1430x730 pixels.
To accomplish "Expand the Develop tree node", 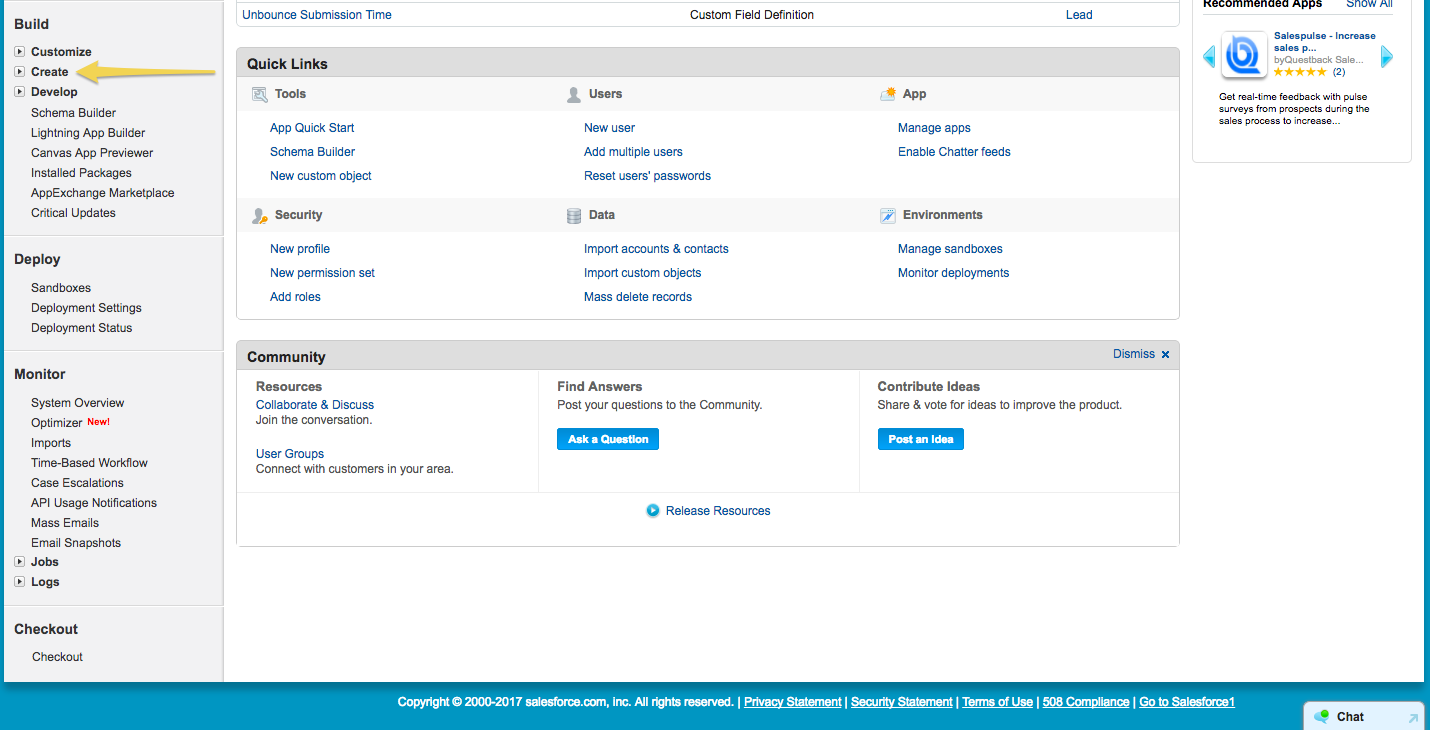I will coord(20,91).
